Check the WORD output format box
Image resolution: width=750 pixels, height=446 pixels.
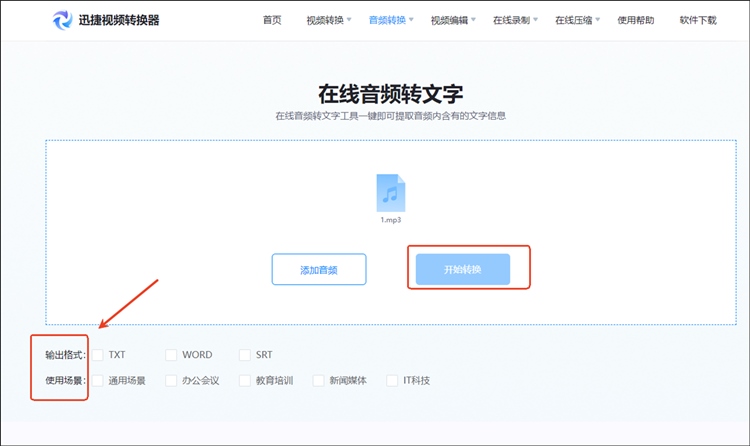[x=171, y=355]
